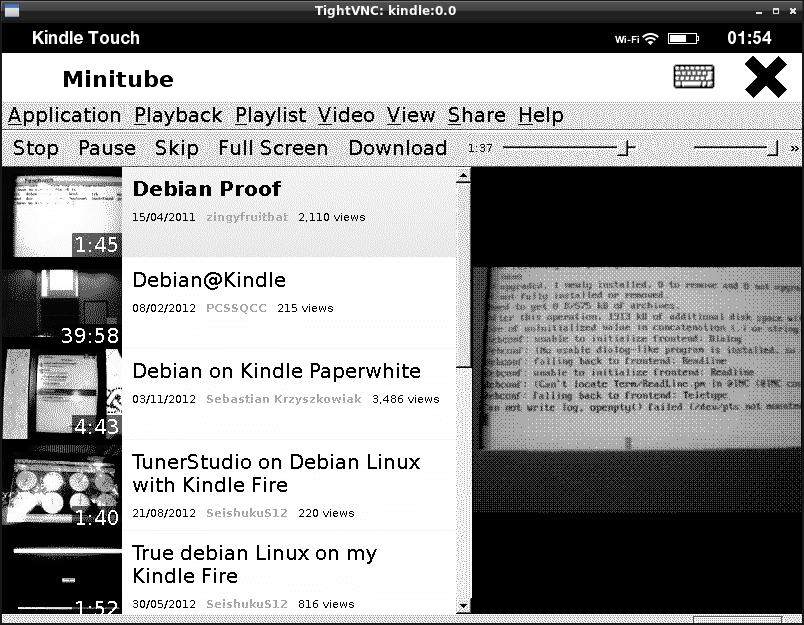Screen dimensions: 804x625
Task: Download the current video
Action: pyautogui.click(x=397, y=148)
